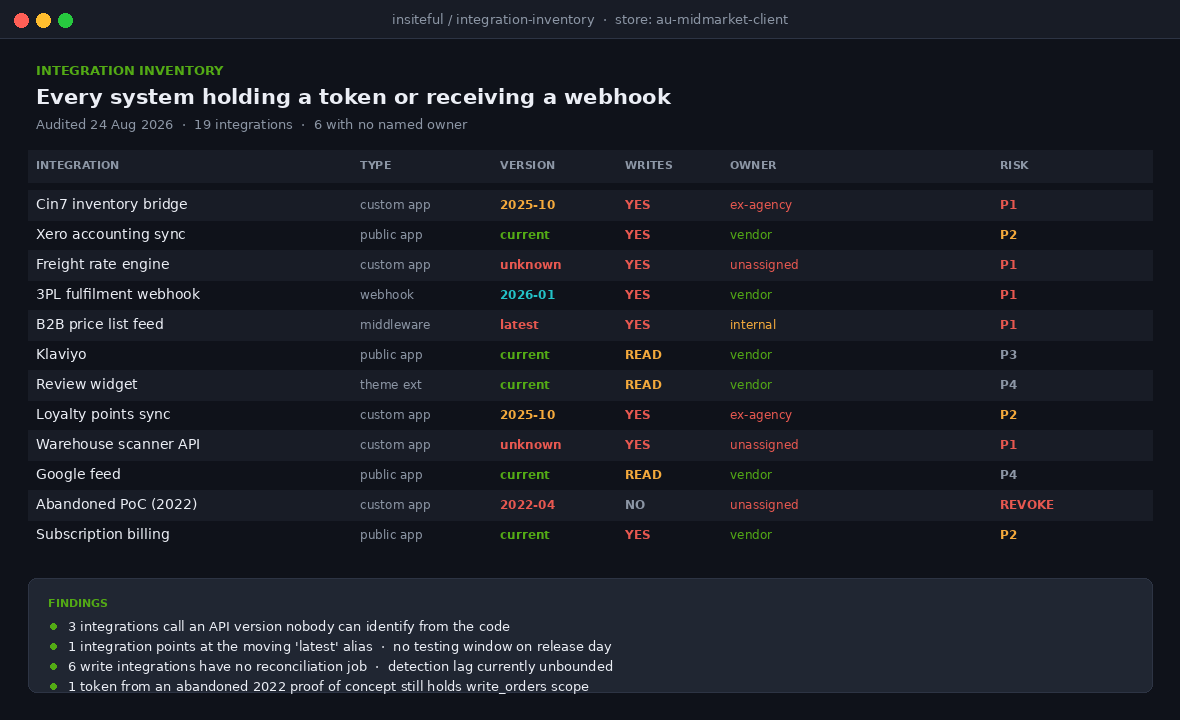Image resolution: width=1180 pixels, height=720 pixels.
Task: Click the internal owner of B2B price feed
Action: [x=753, y=325]
